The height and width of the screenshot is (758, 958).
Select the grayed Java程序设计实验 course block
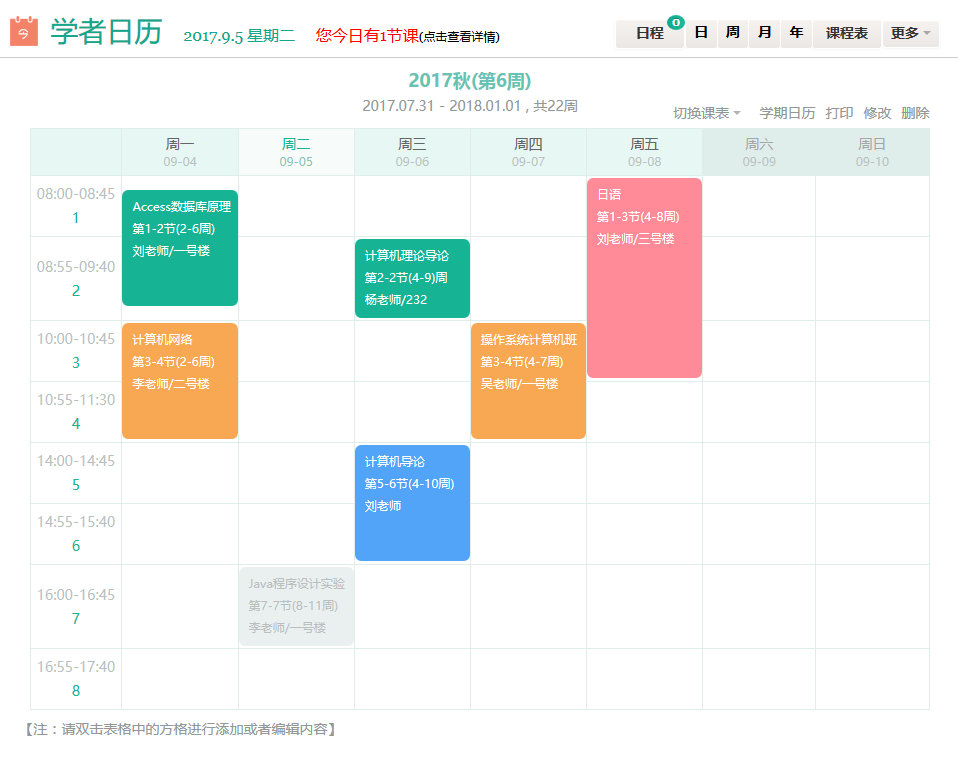(296, 607)
